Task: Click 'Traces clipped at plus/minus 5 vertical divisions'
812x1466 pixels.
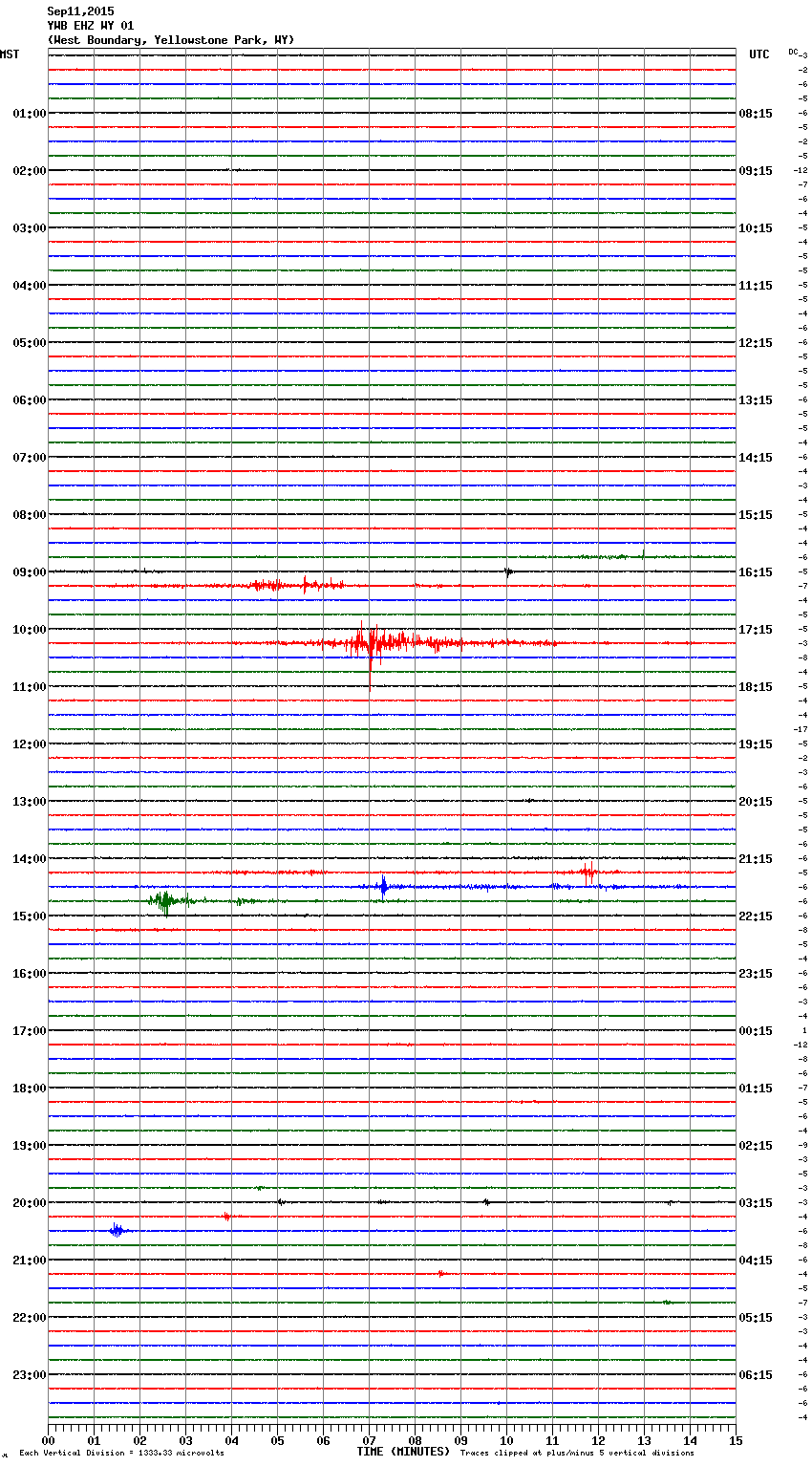Action: click(577, 1454)
